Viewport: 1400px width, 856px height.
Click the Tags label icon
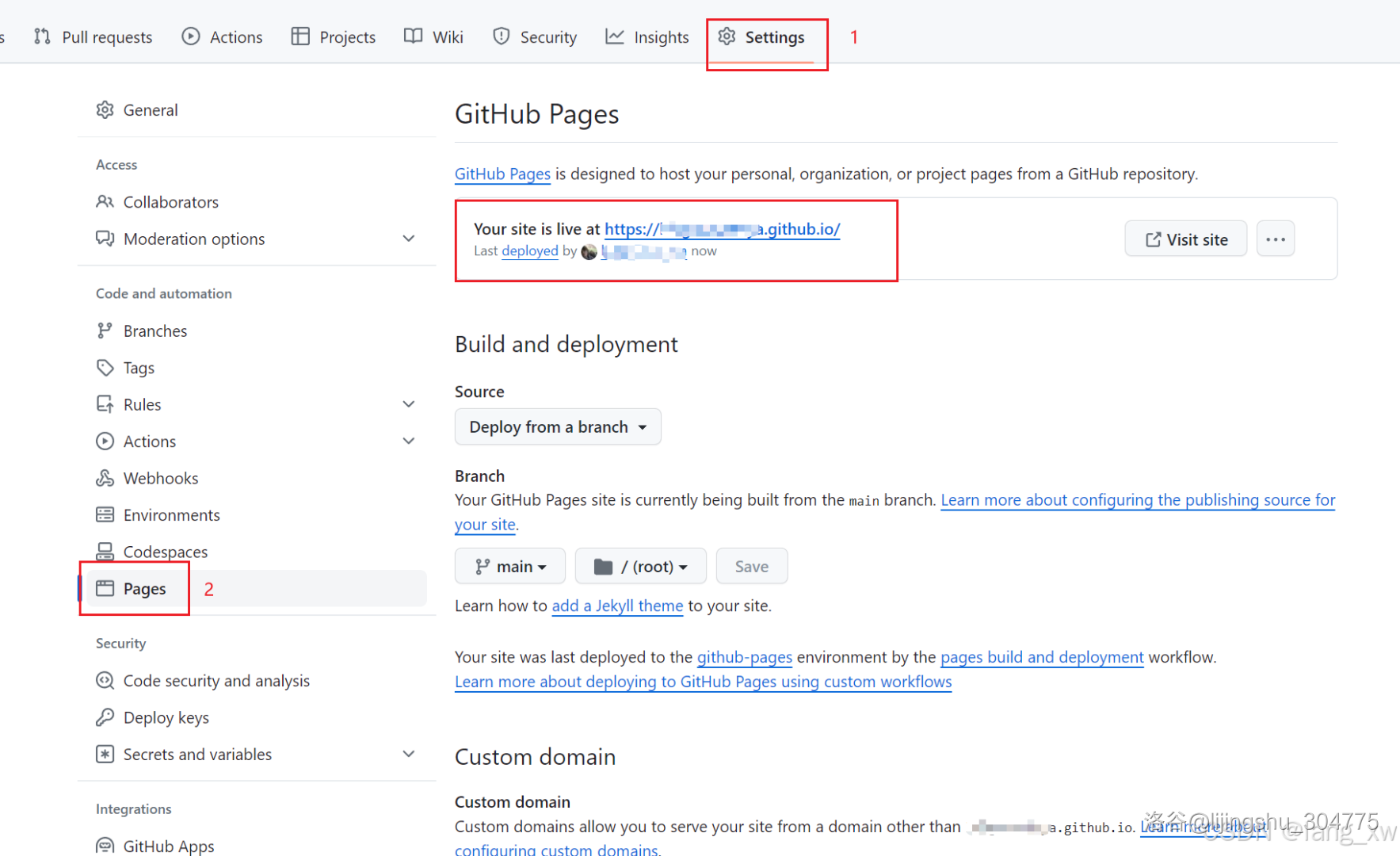tap(105, 368)
